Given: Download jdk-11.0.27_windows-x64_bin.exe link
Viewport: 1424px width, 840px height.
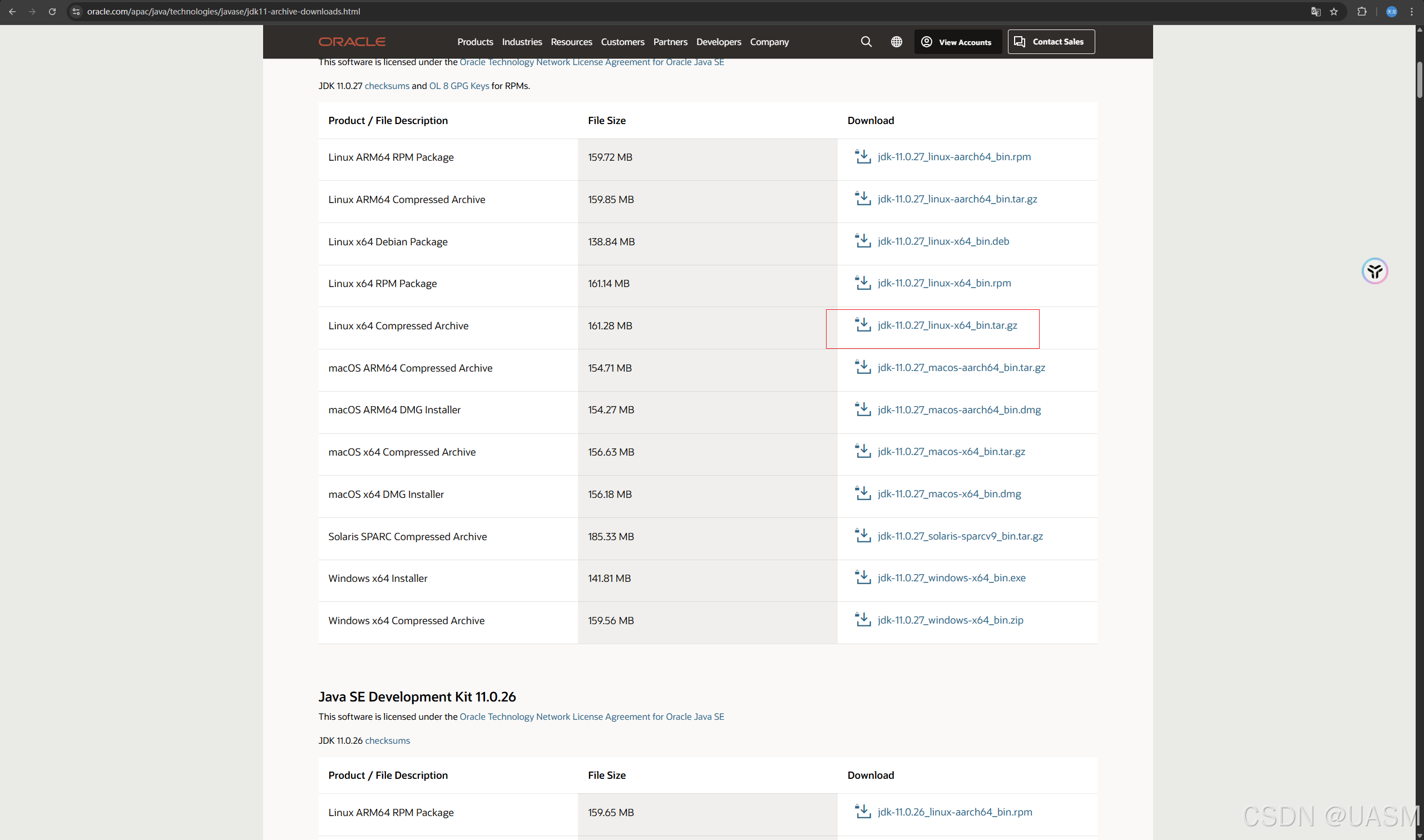Looking at the screenshot, I should (x=951, y=577).
